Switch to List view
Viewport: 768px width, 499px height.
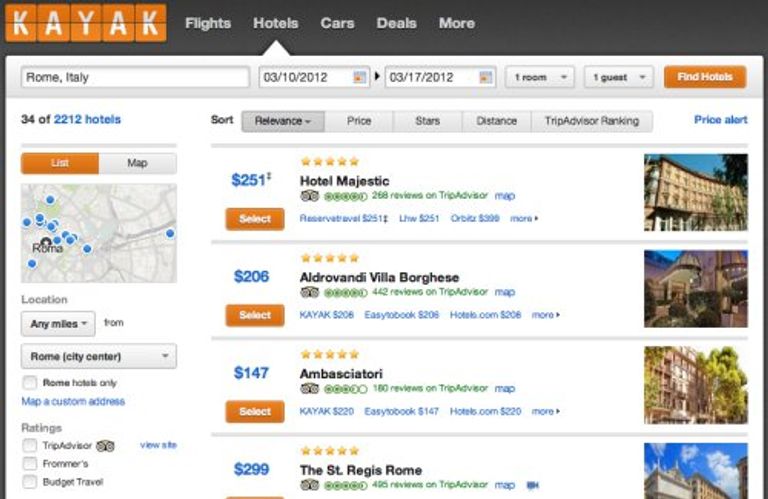[60, 163]
